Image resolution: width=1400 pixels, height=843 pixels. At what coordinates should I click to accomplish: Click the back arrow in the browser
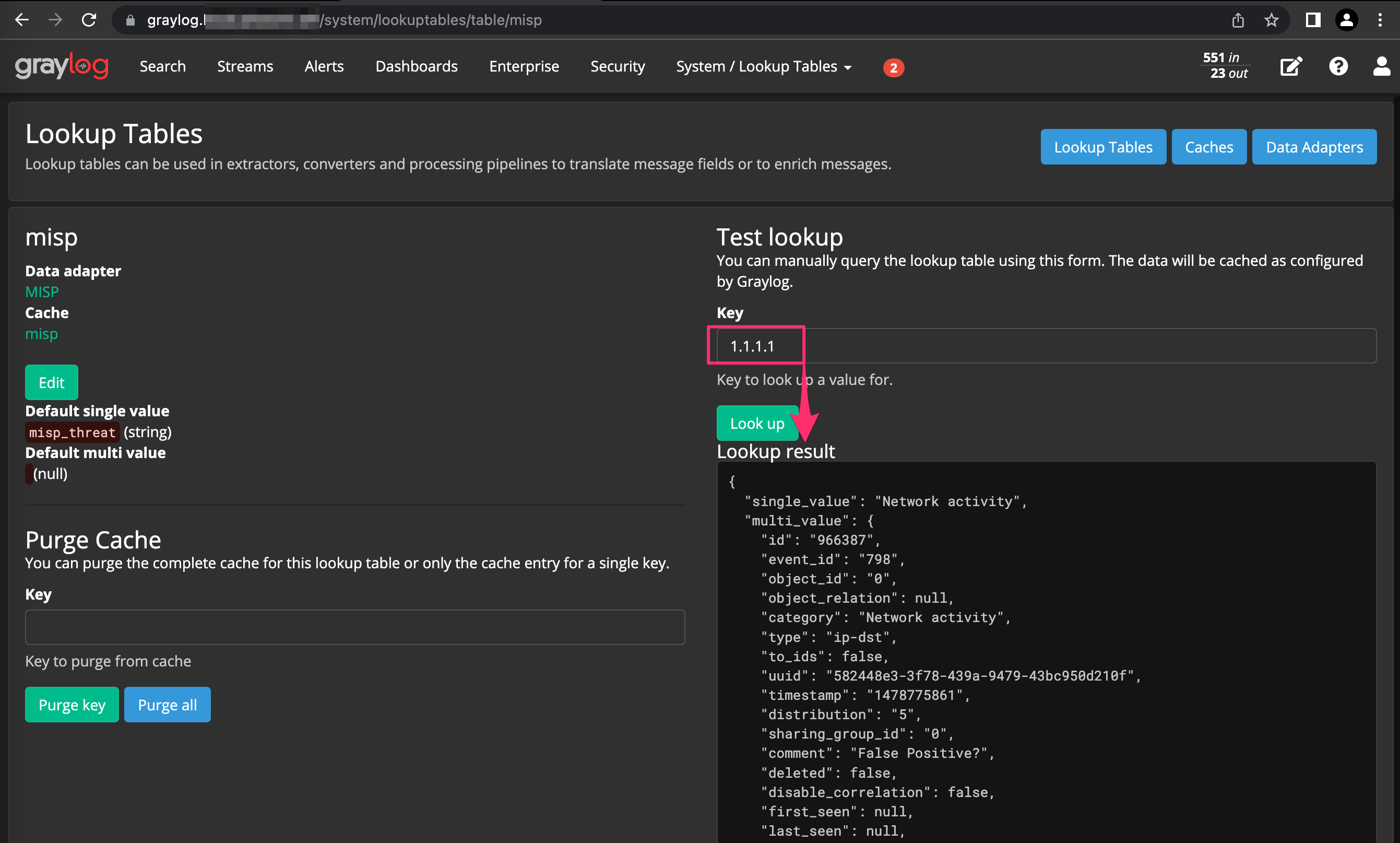21,20
